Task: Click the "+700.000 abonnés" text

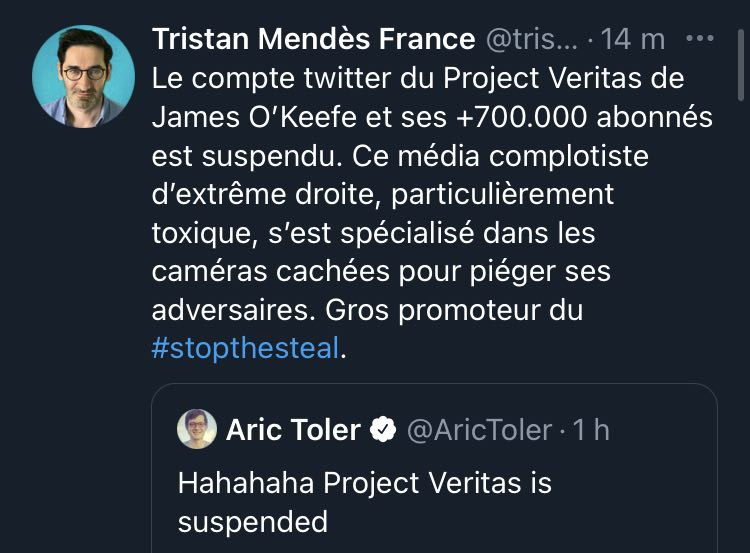Action: (583, 118)
